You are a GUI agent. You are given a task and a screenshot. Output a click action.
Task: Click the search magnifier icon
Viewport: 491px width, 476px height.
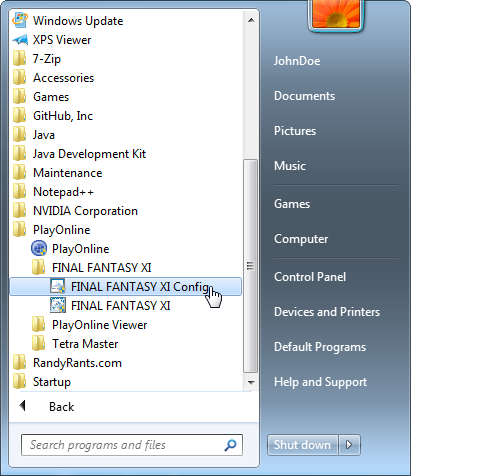coord(230,445)
